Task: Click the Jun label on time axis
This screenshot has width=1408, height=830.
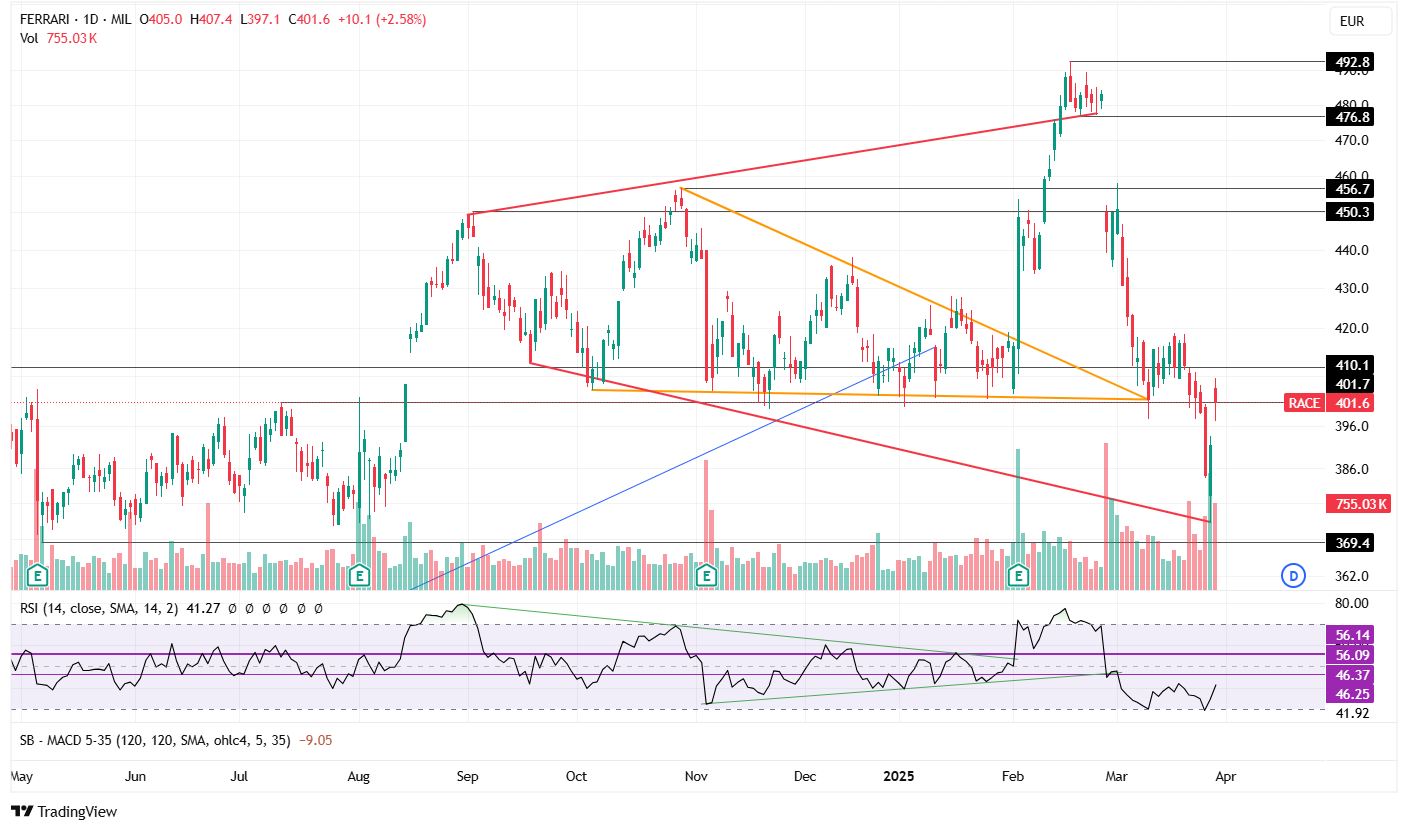Action: (x=136, y=776)
